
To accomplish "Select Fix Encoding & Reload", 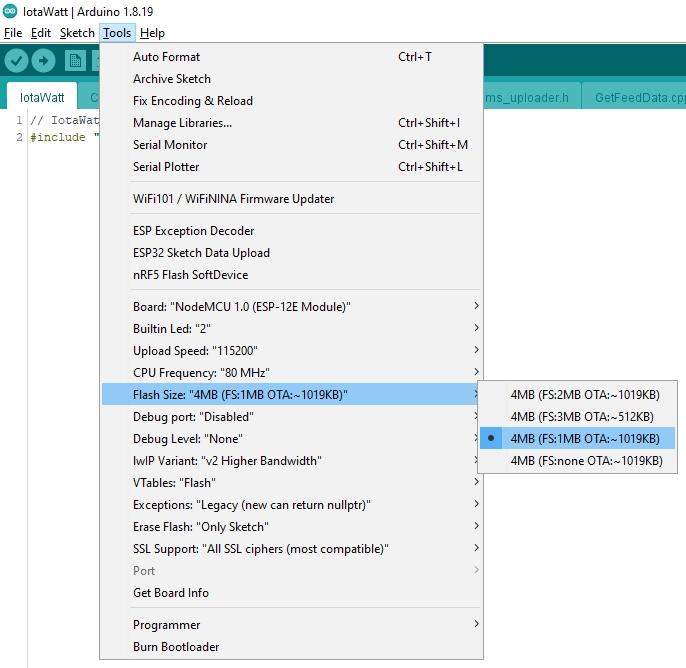I will [x=292, y=100].
